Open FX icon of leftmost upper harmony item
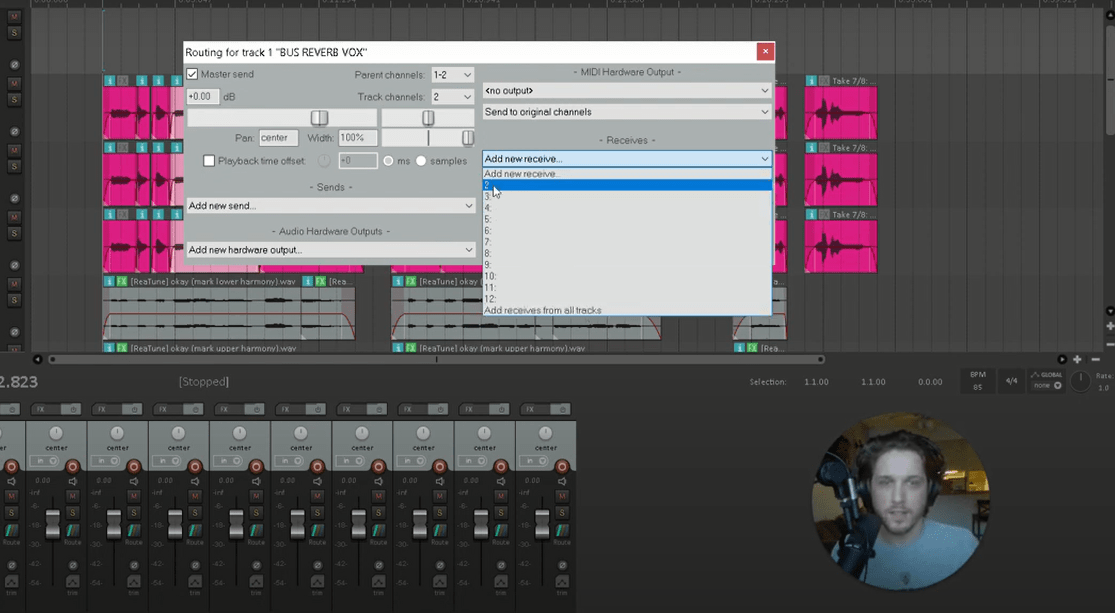Image resolution: width=1115 pixels, height=613 pixels. coord(122,348)
